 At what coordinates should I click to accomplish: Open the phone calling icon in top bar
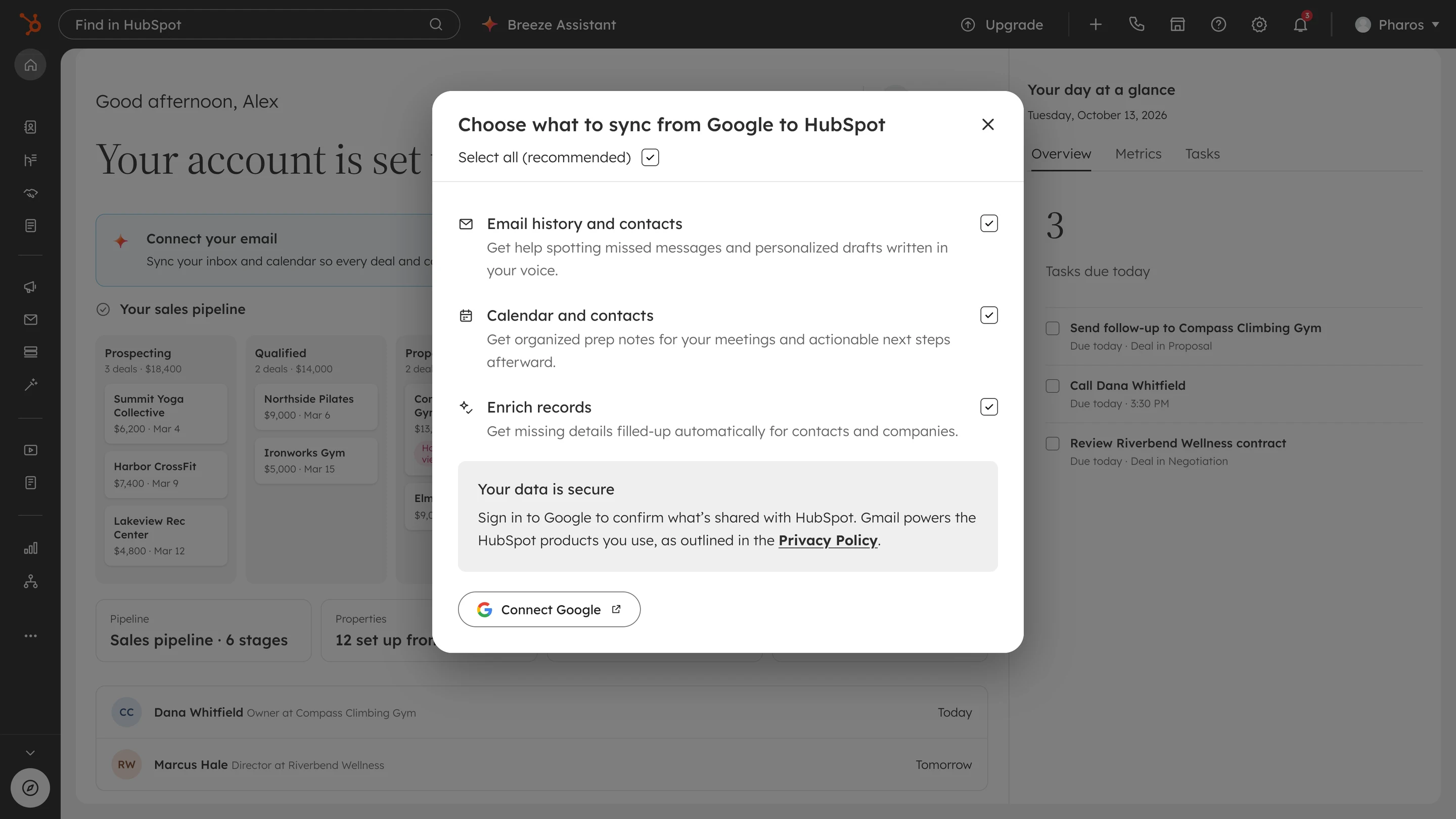[1136, 24]
